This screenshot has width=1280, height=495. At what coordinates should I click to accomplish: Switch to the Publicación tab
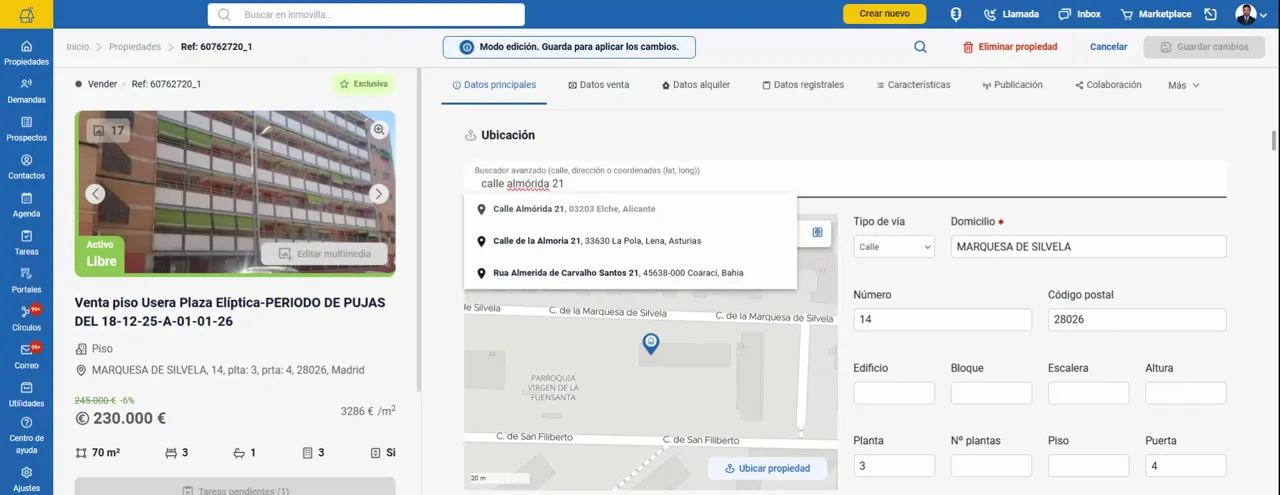tap(1012, 85)
